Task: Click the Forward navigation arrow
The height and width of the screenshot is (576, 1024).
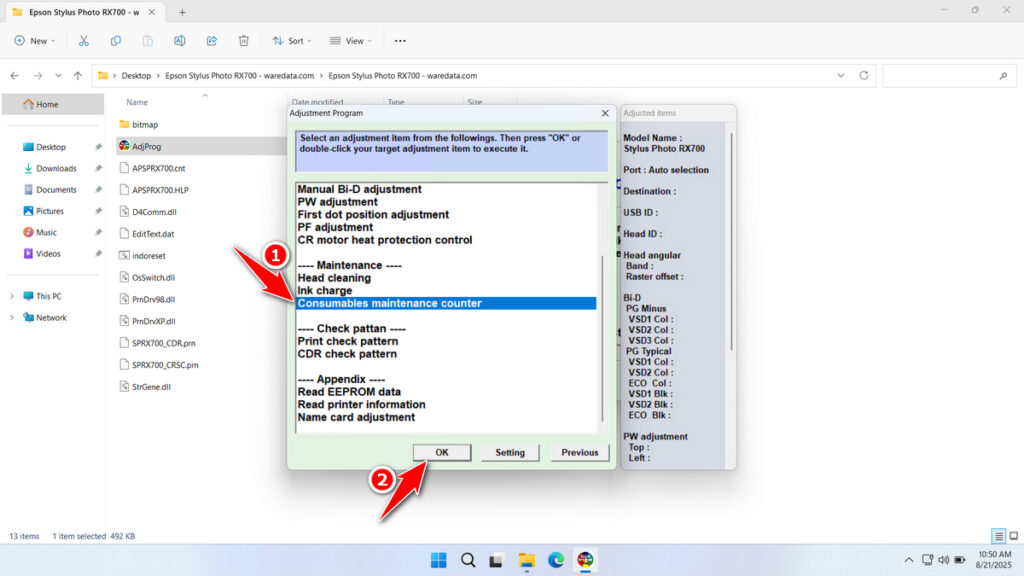Action: (x=38, y=76)
